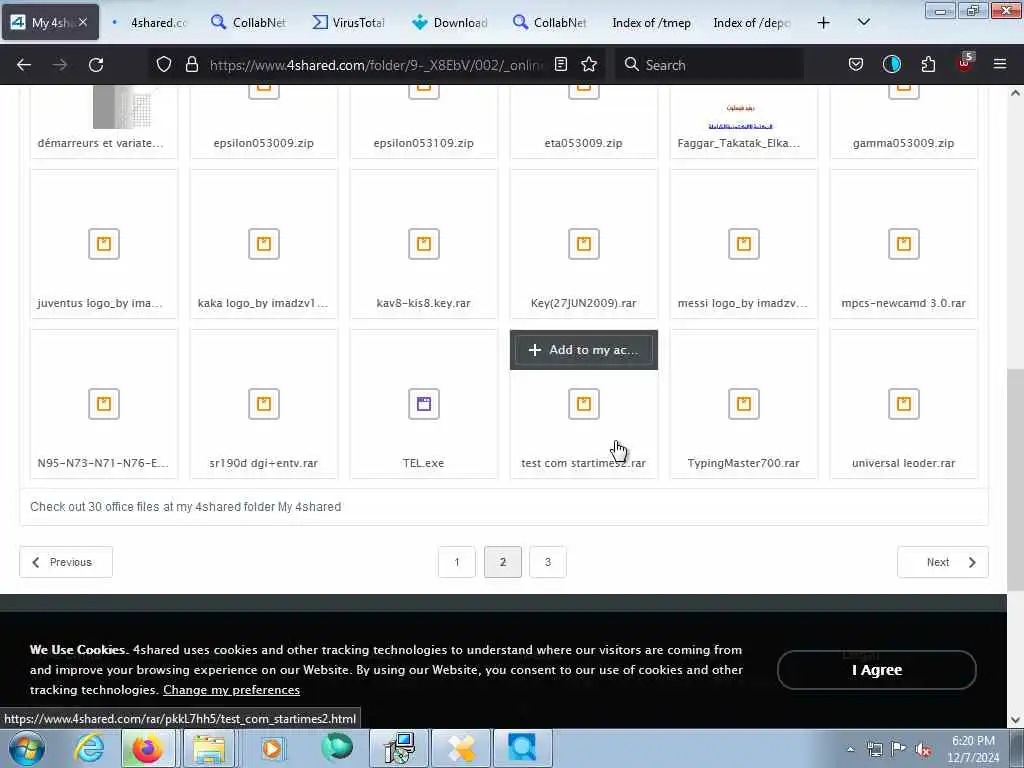Open Windows Explorer folder from taskbar
The width and height of the screenshot is (1024, 768).
point(208,748)
